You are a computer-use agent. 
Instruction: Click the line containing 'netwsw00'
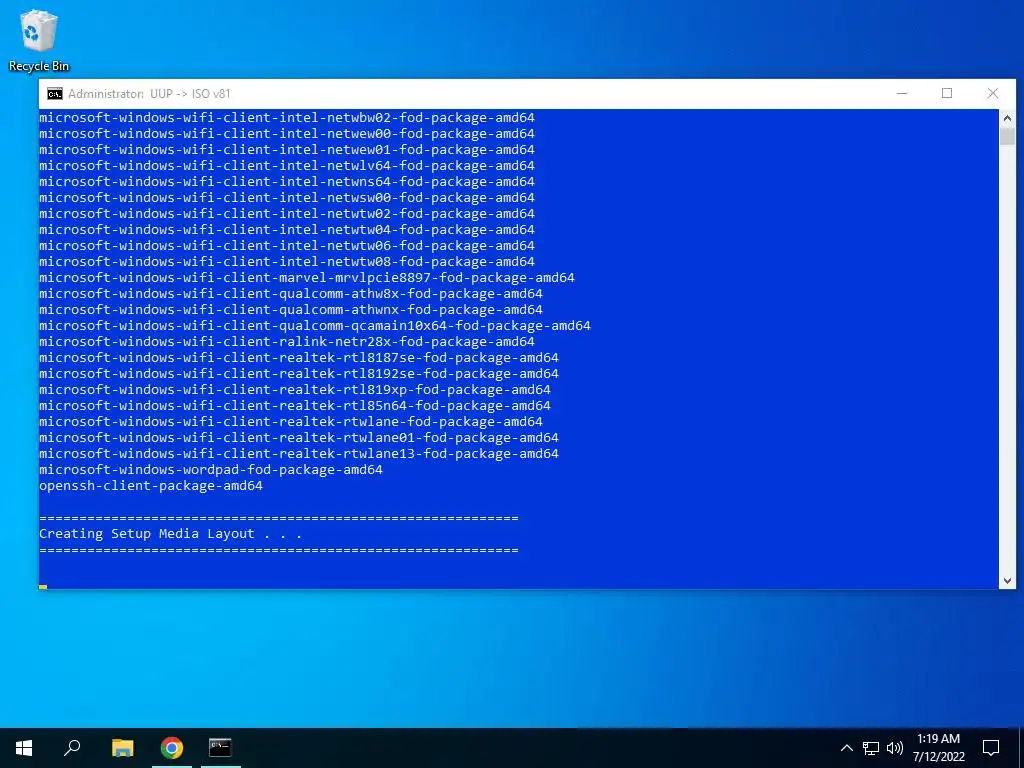[287, 197]
